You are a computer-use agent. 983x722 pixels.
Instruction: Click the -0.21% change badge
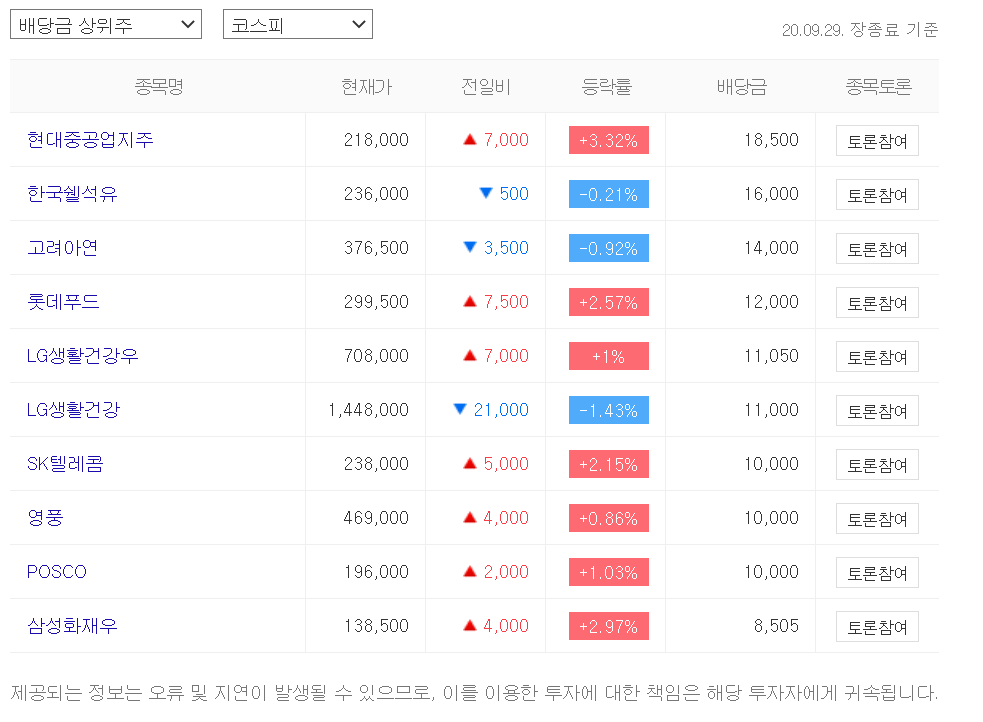(609, 194)
